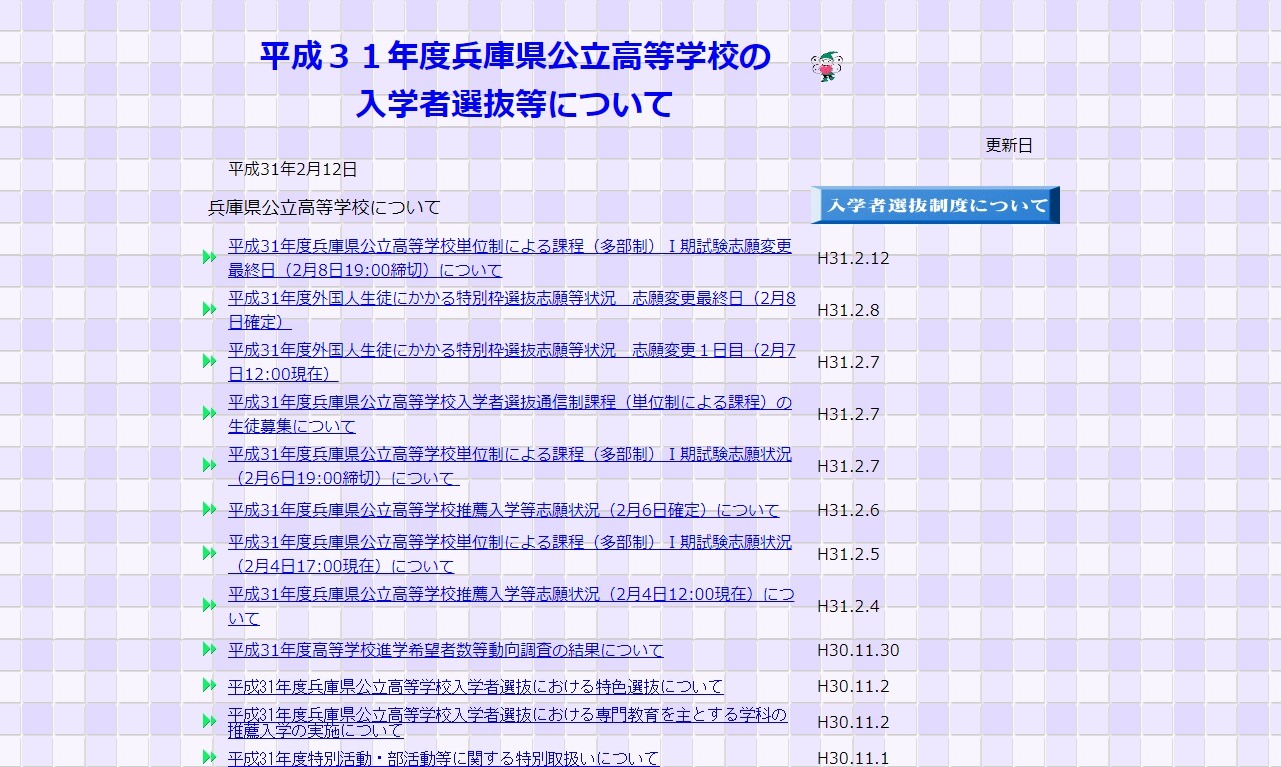Viewport: 1281px width, 767px height.
Task: Open the 進学希望者数等動向調査の結果 link
Action: pyautogui.click(x=444, y=650)
